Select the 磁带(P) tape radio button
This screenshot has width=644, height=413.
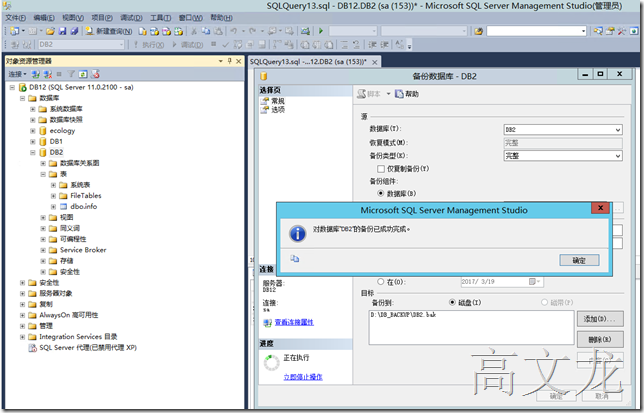545,302
